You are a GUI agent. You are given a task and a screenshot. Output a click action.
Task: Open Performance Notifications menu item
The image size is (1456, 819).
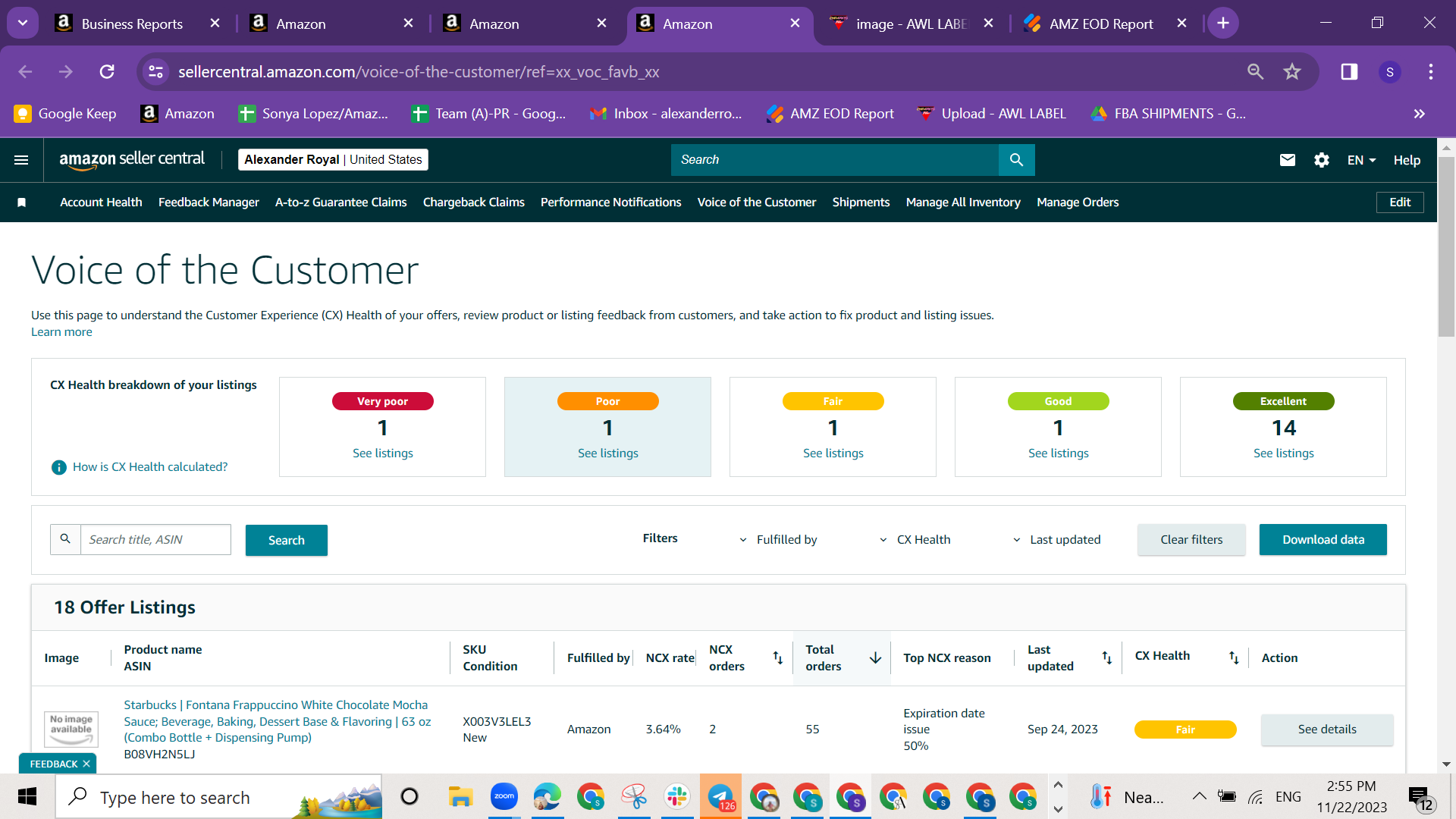pyautogui.click(x=610, y=202)
